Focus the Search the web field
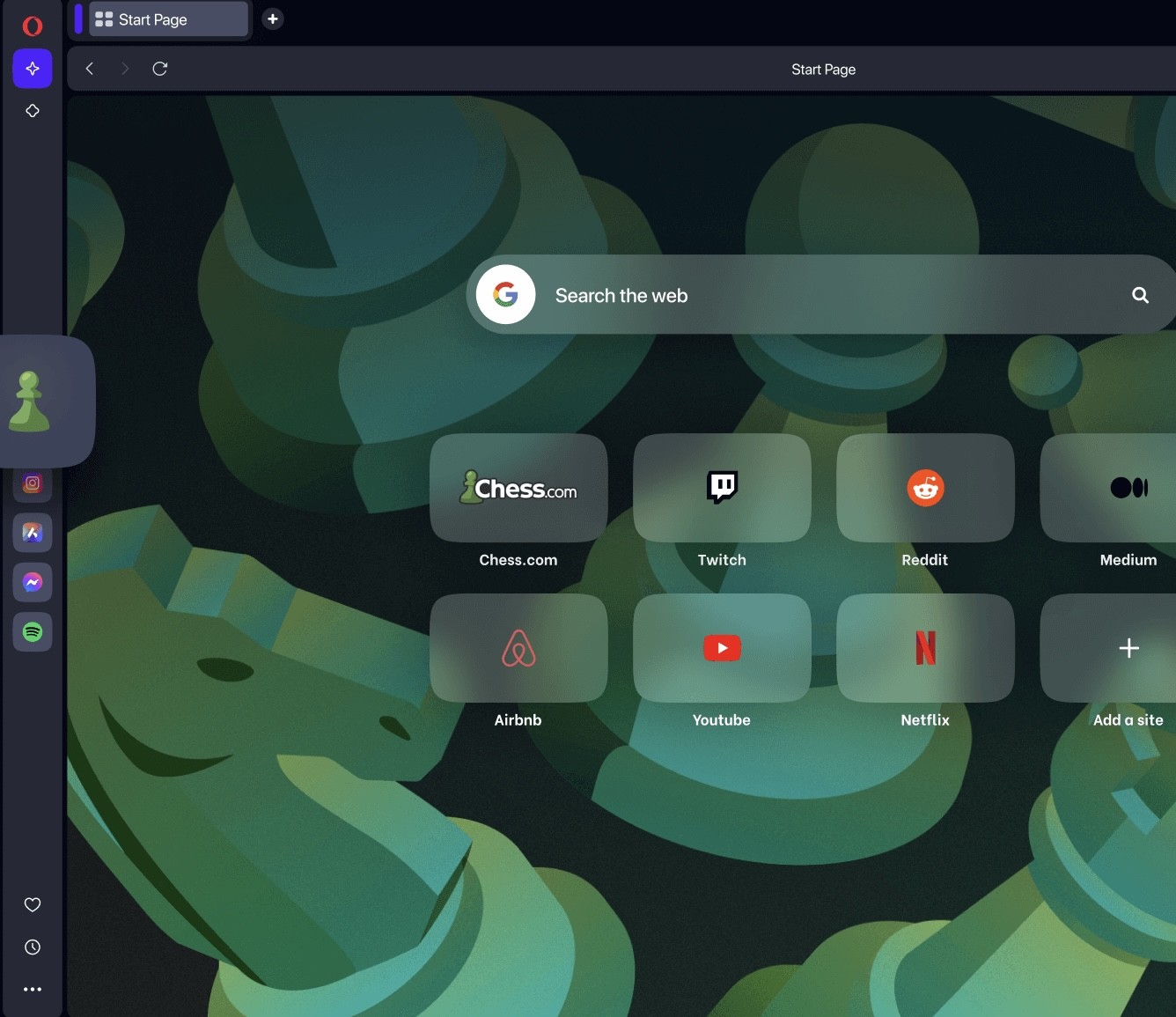Screen dimensions: 1176x1017 (x=820, y=294)
